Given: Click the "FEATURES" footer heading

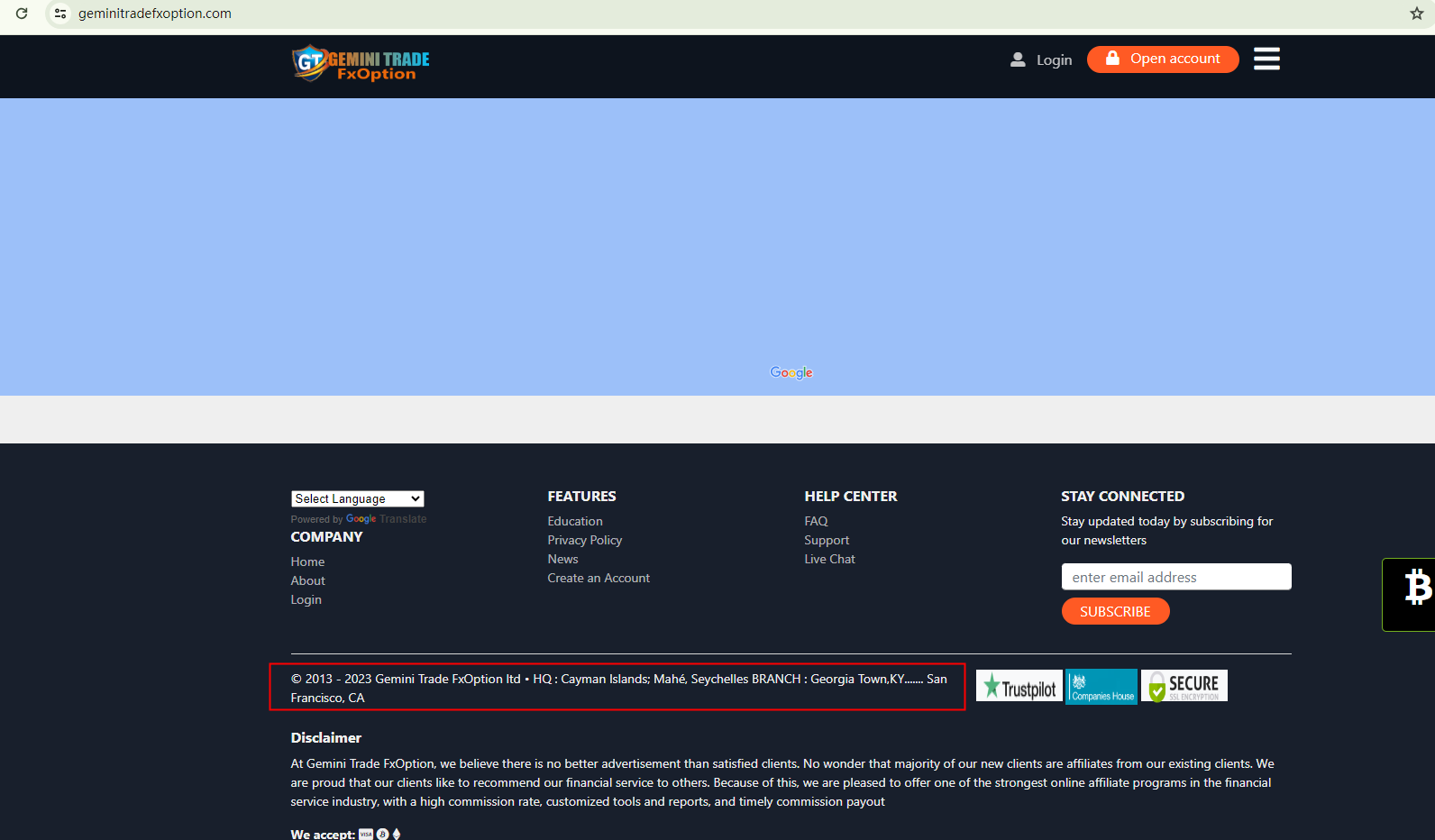Looking at the screenshot, I should point(581,497).
